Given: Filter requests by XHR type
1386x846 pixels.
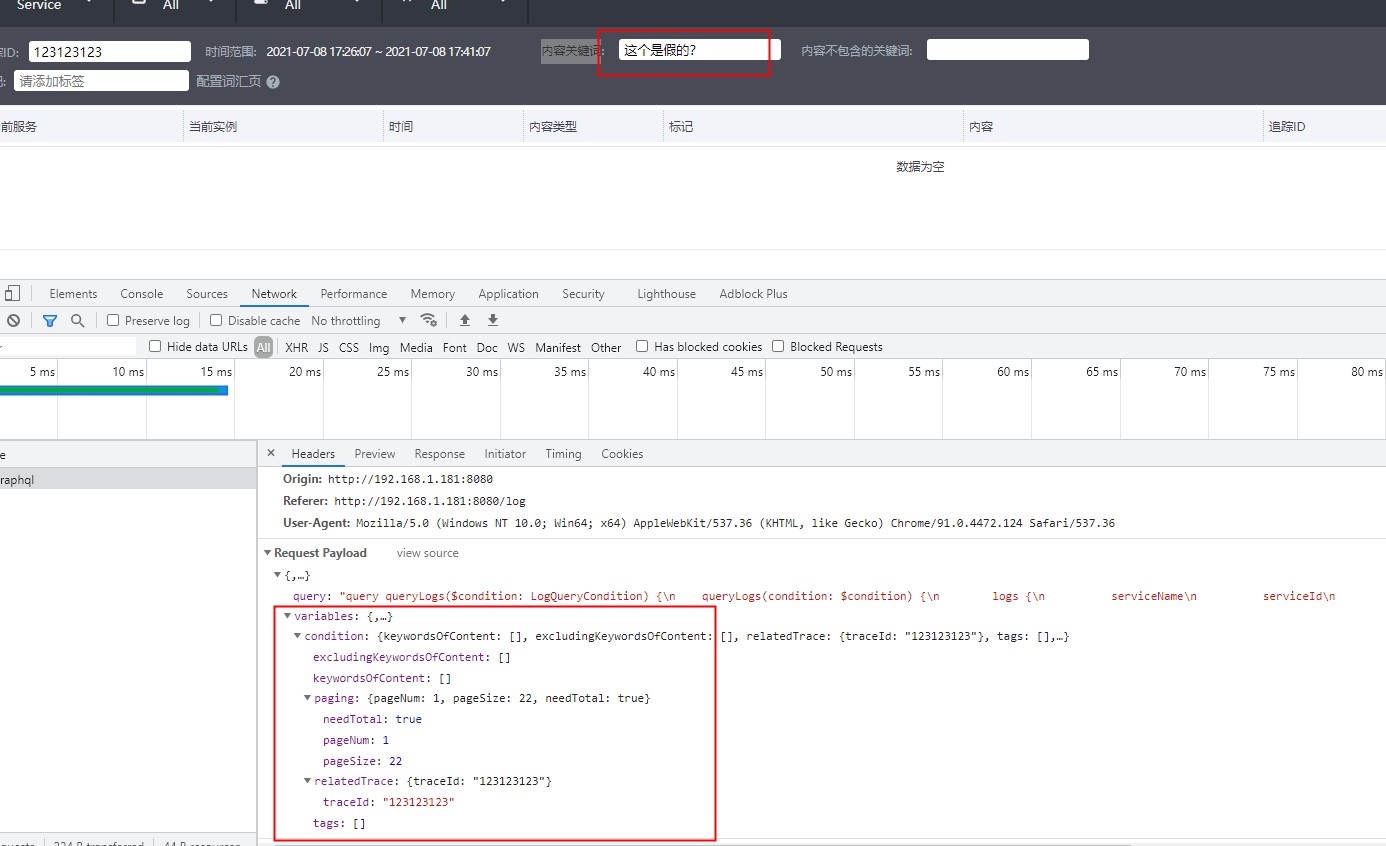Looking at the screenshot, I should [297, 347].
